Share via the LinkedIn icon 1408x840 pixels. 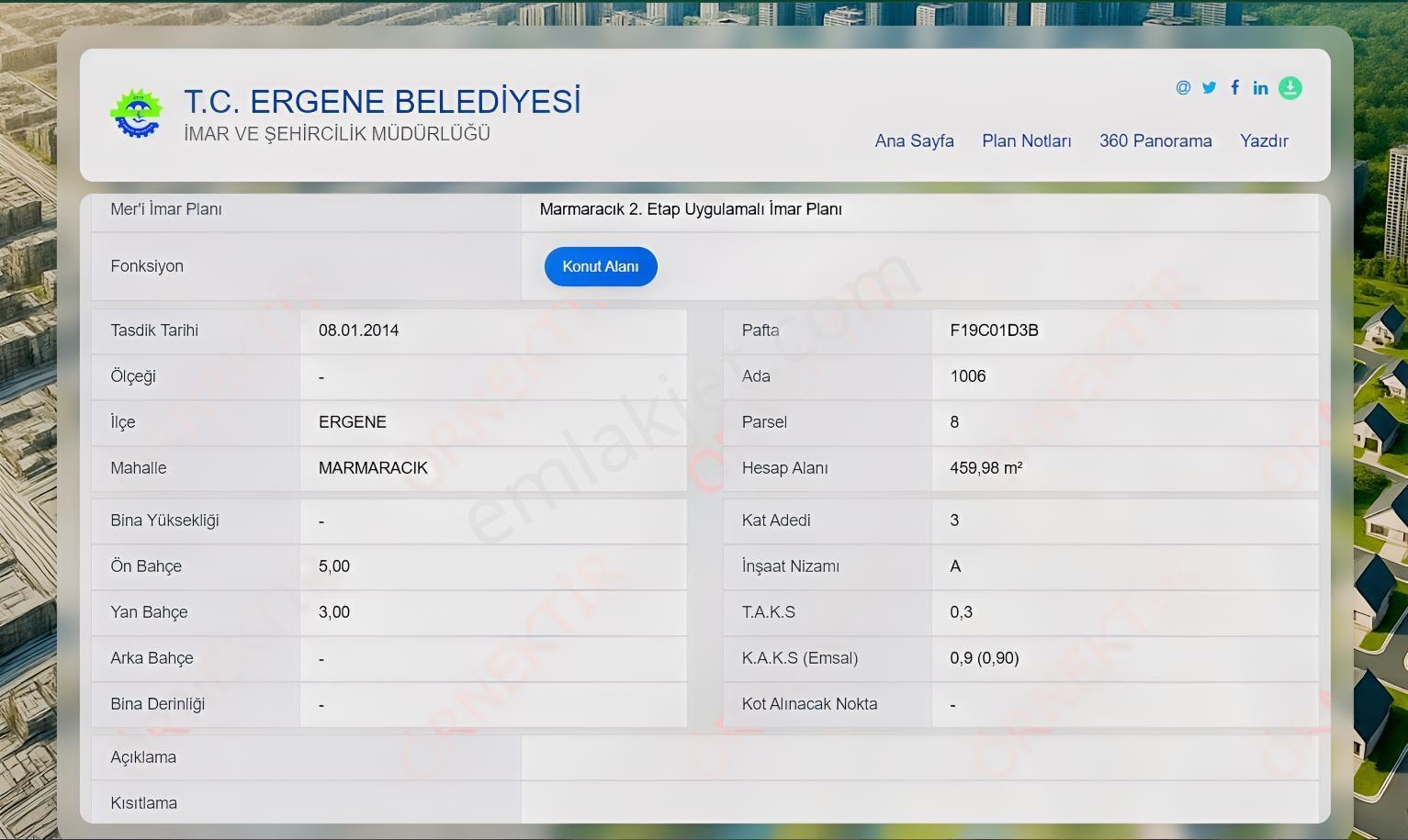1260,87
